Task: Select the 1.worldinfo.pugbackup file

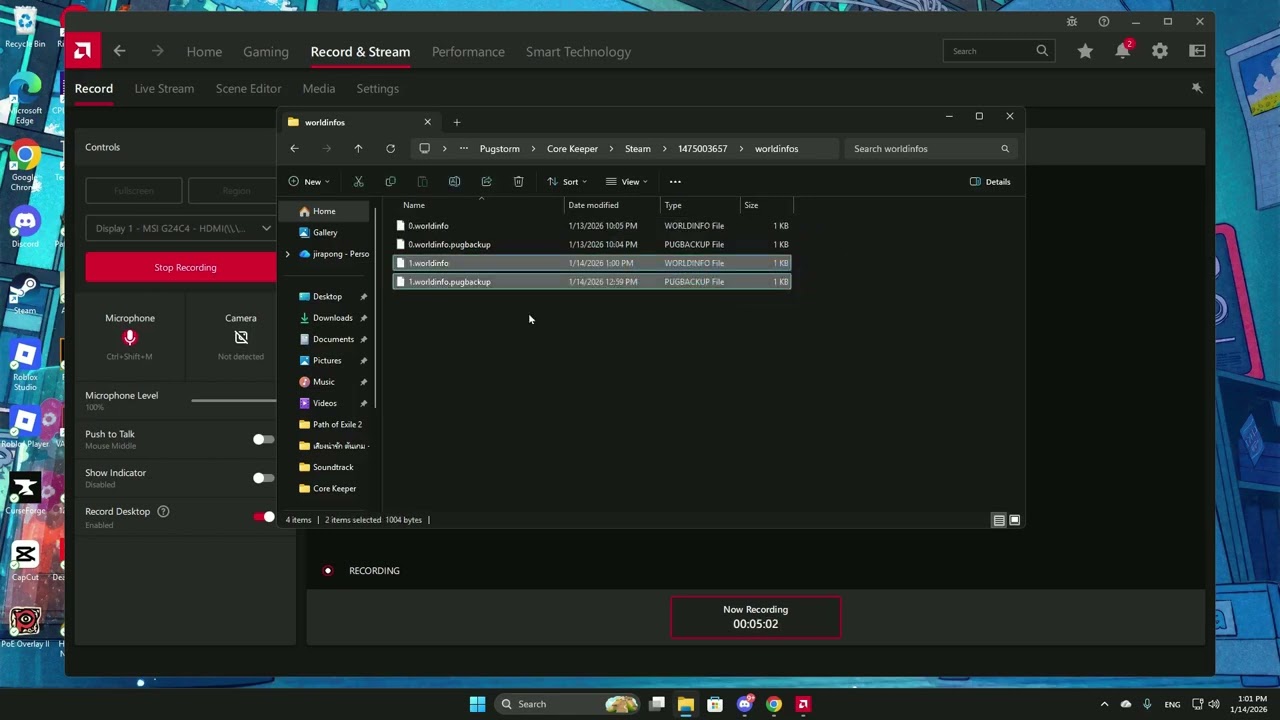Action: pyautogui.click(x=591, y=282)
